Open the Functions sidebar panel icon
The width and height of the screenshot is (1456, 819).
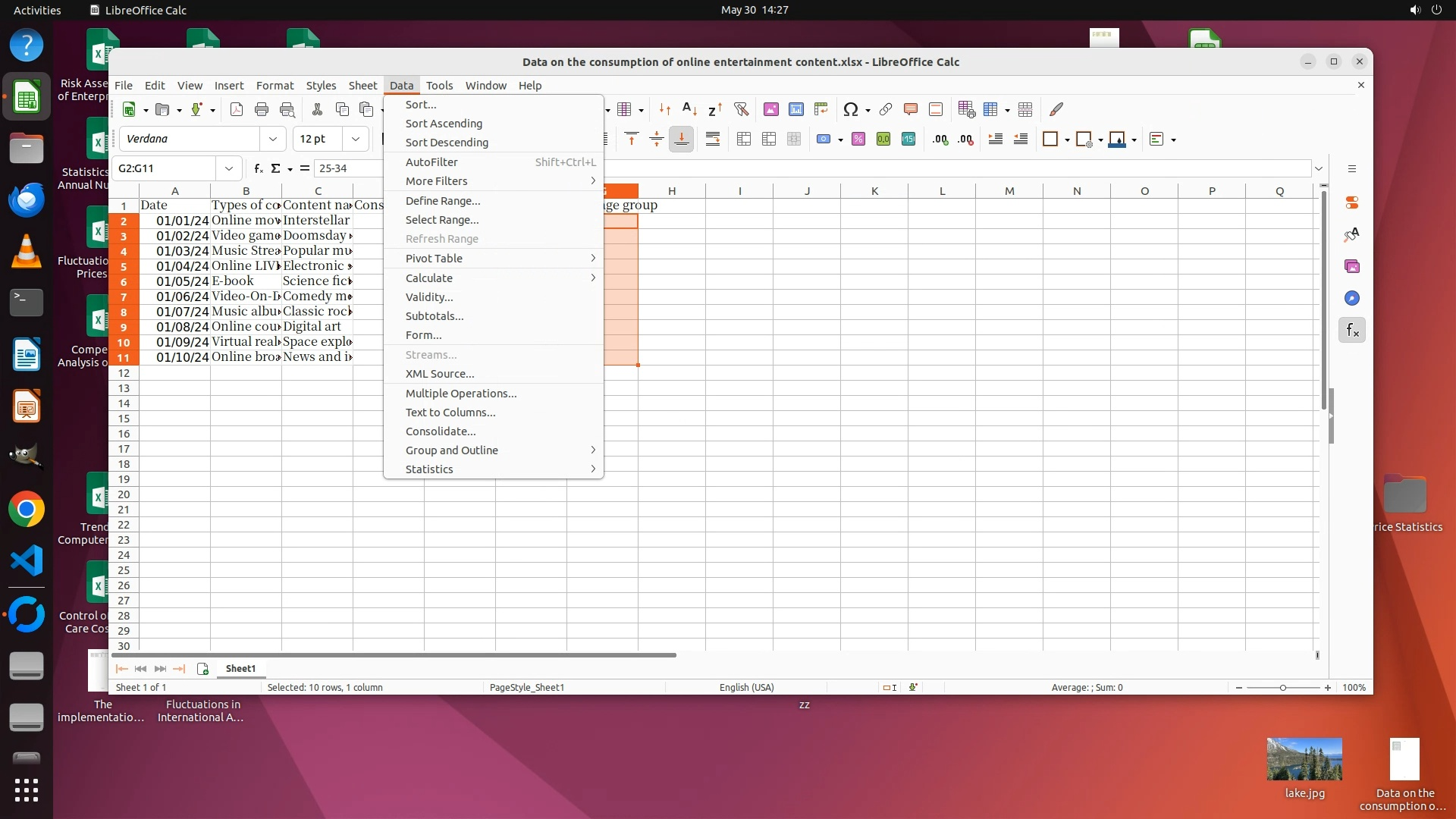coord(1352,331)
